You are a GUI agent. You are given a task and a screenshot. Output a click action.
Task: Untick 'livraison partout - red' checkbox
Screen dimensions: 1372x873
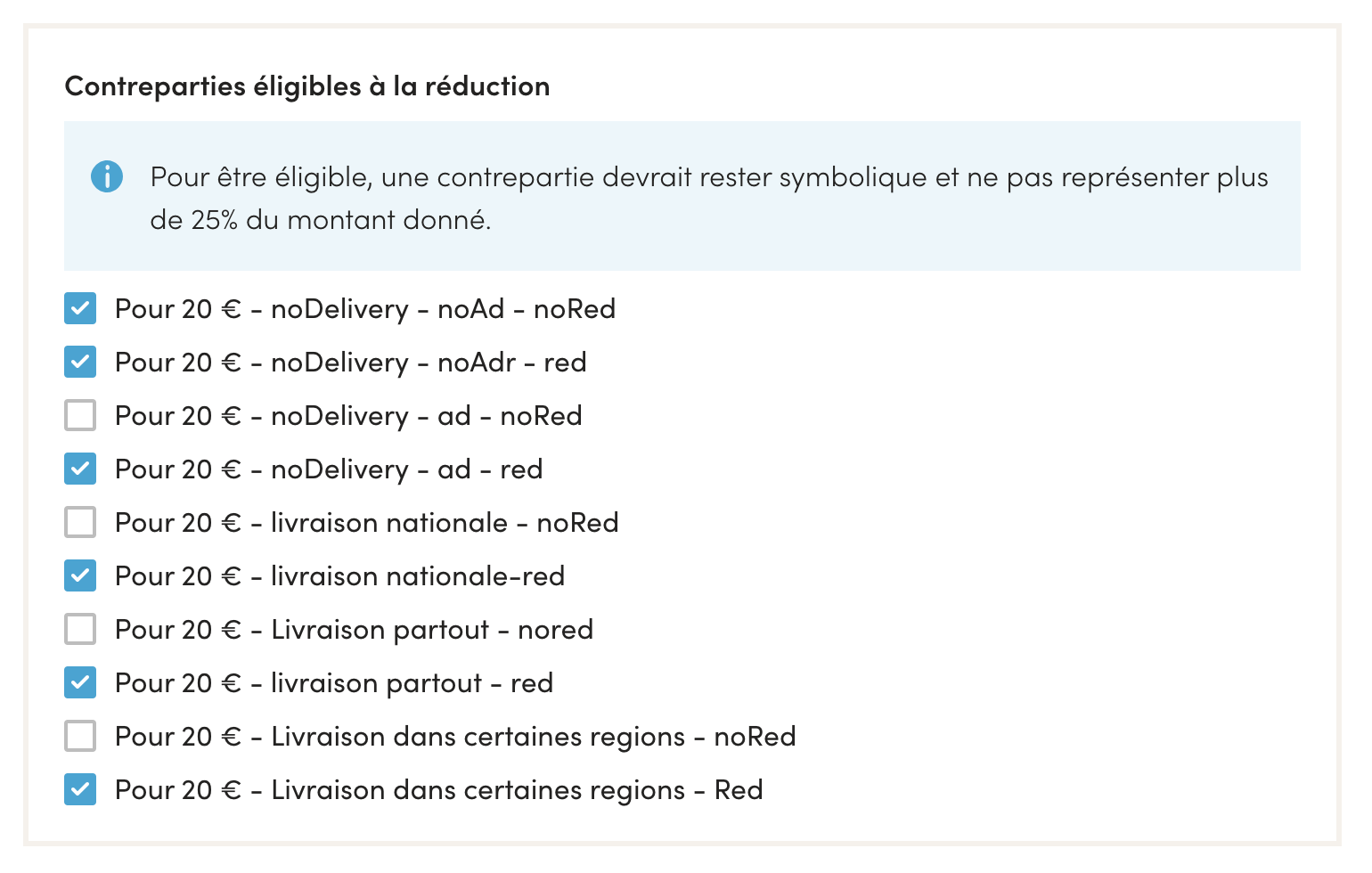(x=80, y=683)
